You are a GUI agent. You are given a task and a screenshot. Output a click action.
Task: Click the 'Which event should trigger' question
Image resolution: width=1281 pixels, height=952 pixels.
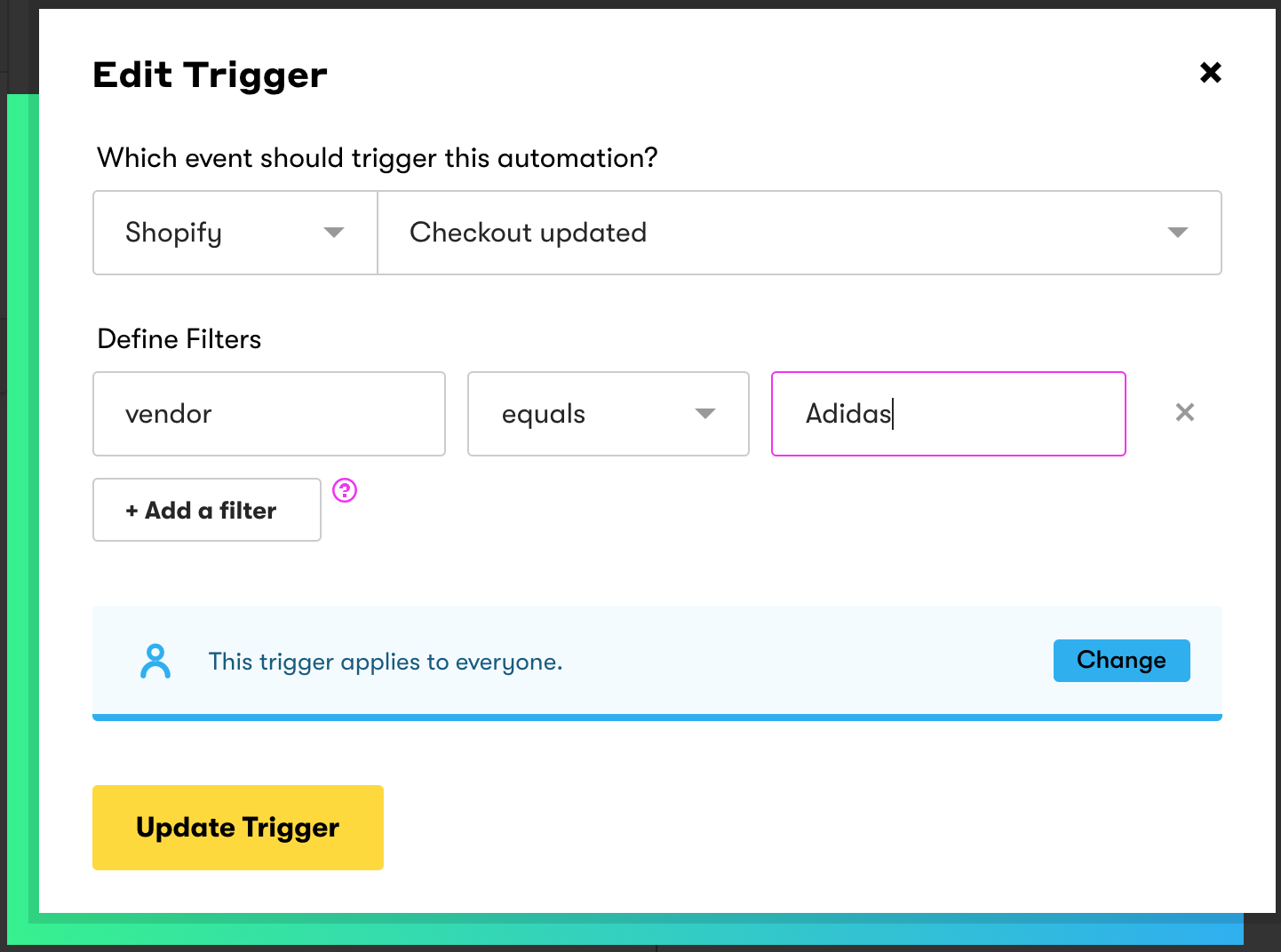point(378,158)
